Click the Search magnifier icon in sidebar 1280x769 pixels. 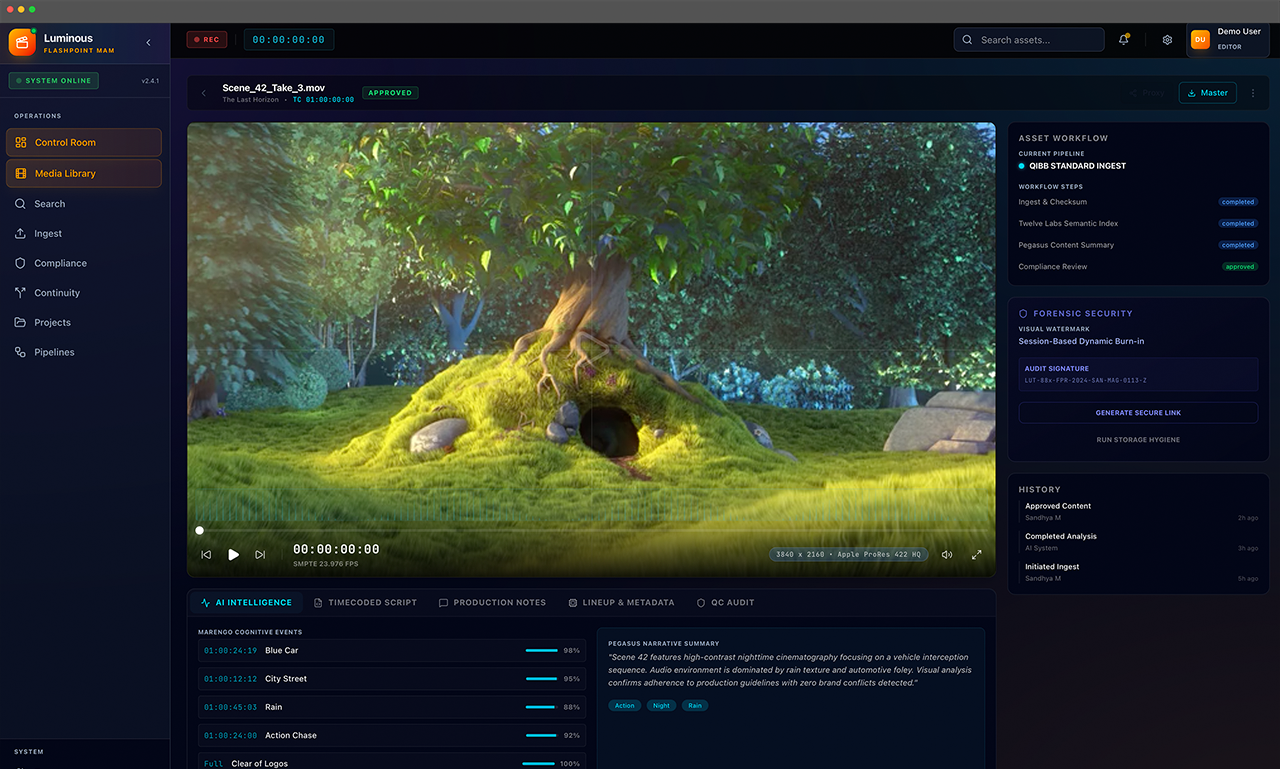tap(21, 204)
